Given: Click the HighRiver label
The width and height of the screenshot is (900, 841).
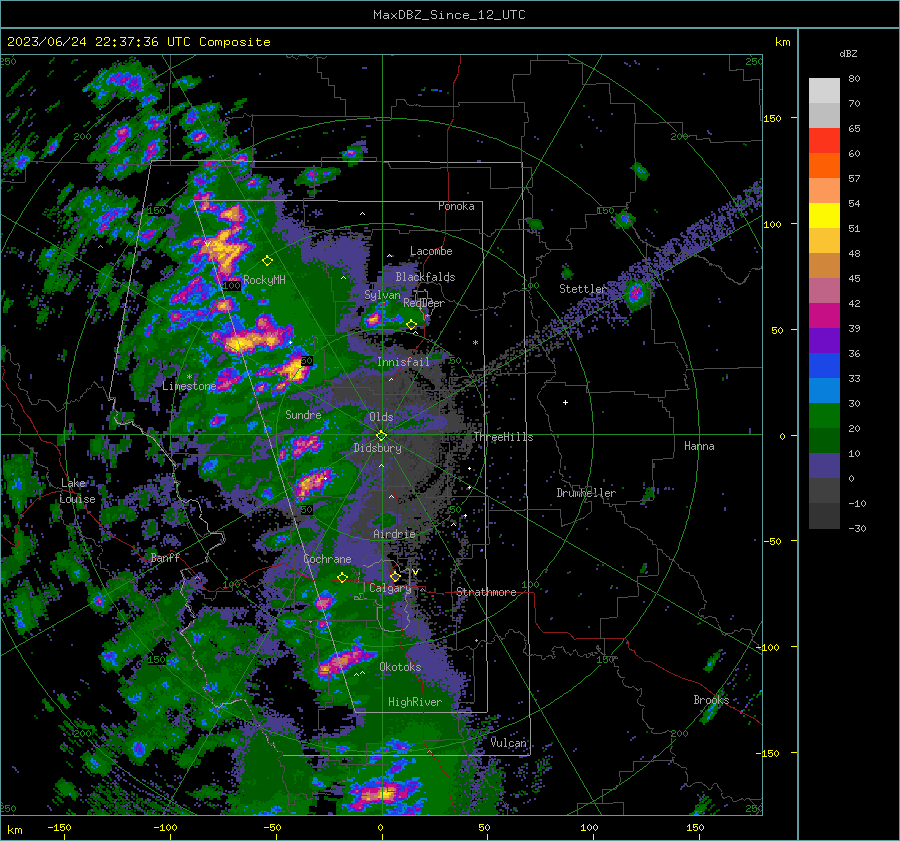Looking at the screenshot, I should pyautogui.click(x=415, y=702).
